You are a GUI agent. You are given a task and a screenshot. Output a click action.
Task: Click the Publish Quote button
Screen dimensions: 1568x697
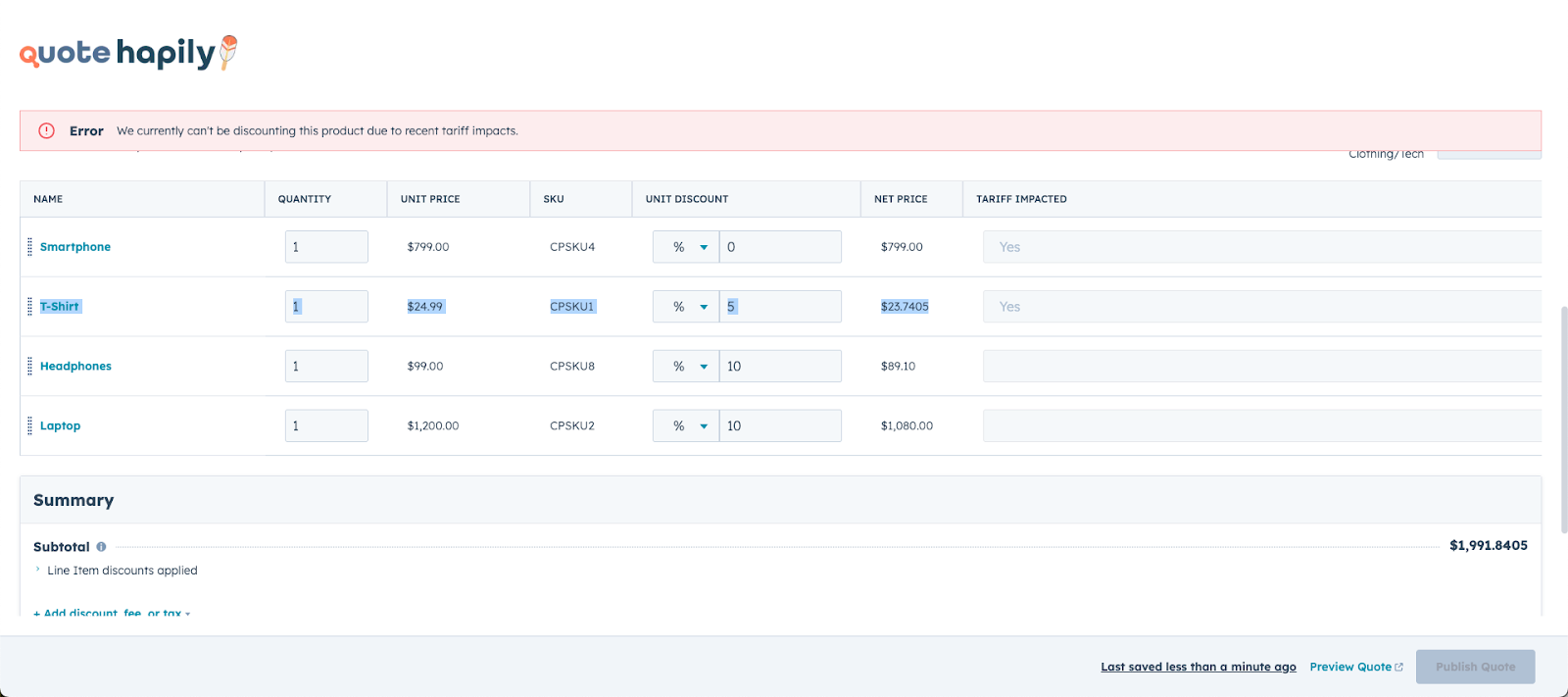1475,667
